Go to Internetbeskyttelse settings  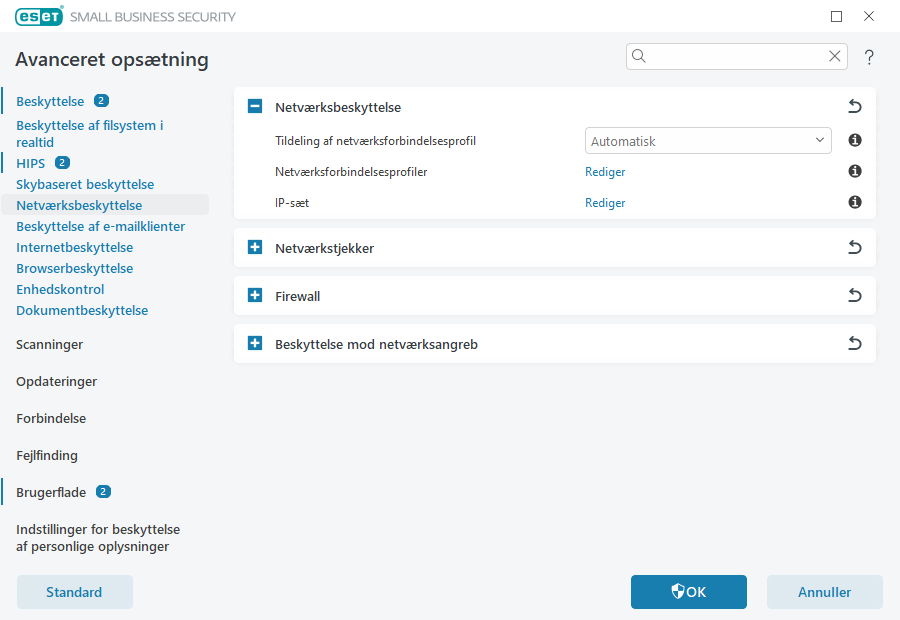(x=74, y=247)
